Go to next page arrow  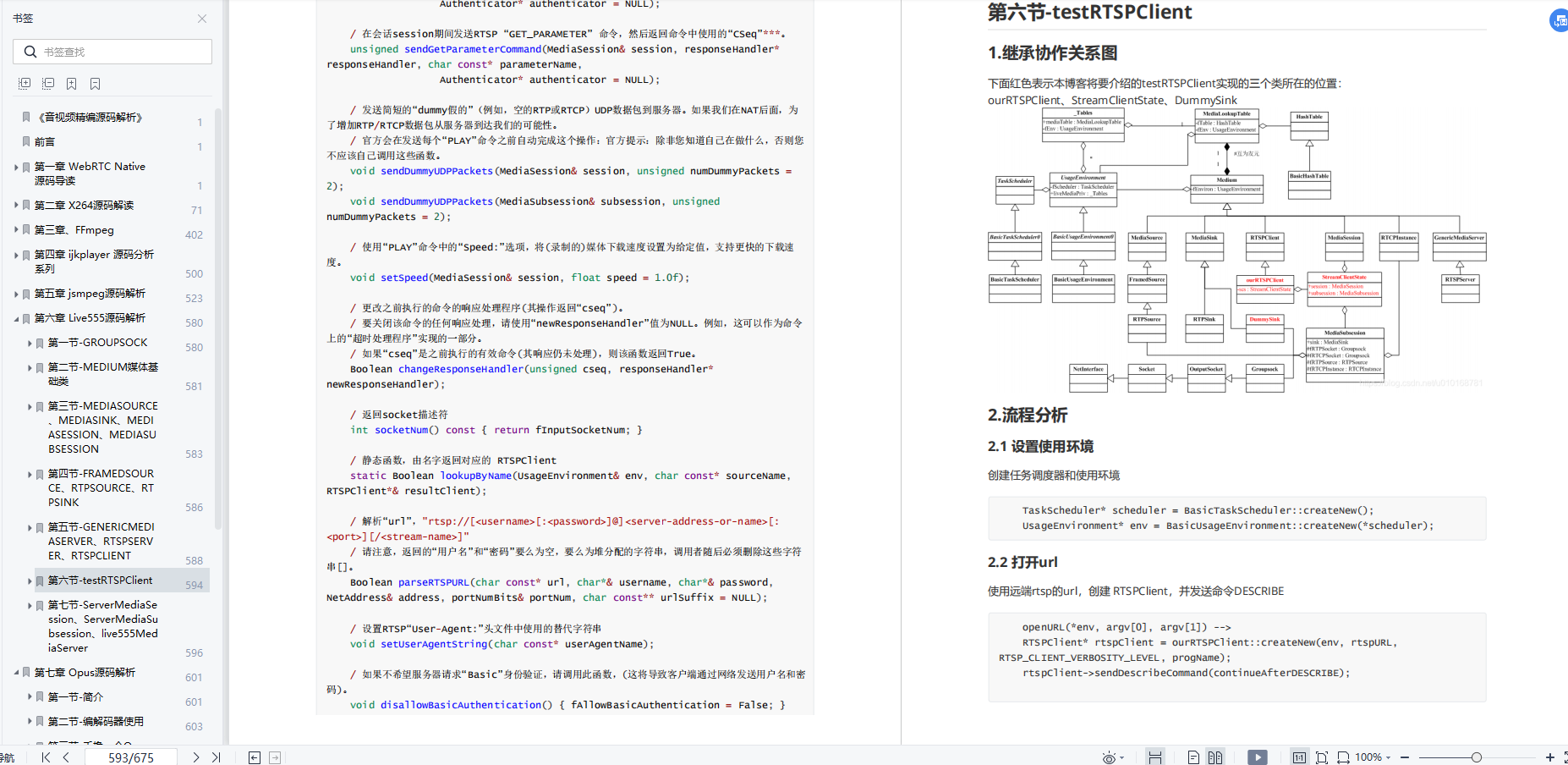pyautogui.click(x=195, y=757)
